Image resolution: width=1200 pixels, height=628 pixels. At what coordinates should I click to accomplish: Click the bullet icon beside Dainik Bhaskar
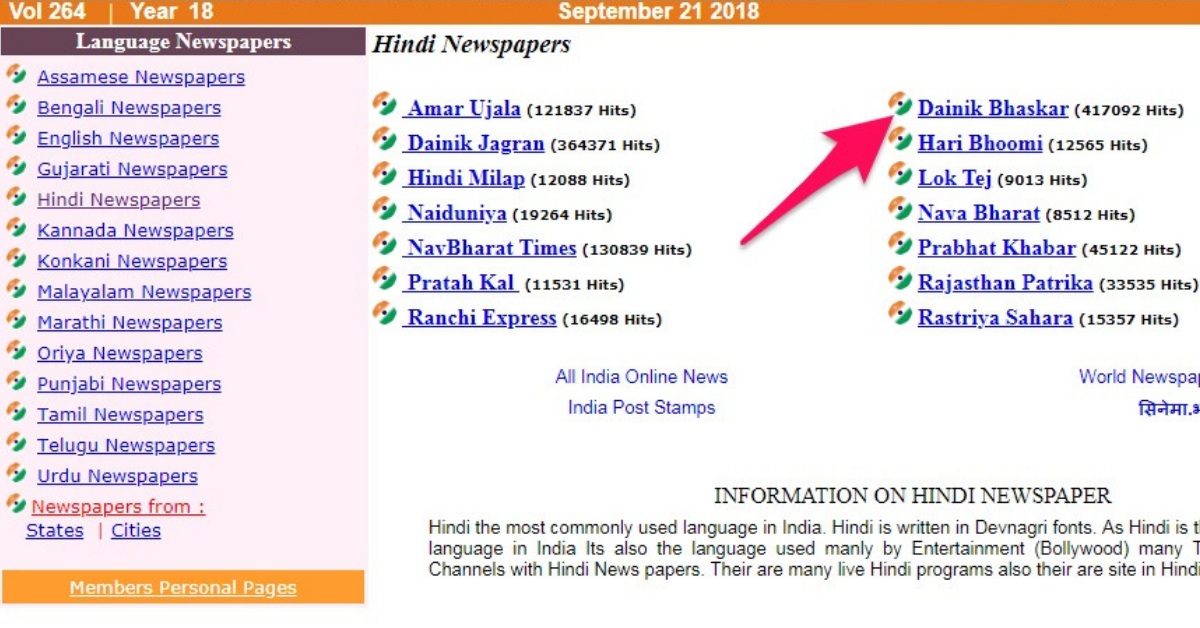coord(901,104)
